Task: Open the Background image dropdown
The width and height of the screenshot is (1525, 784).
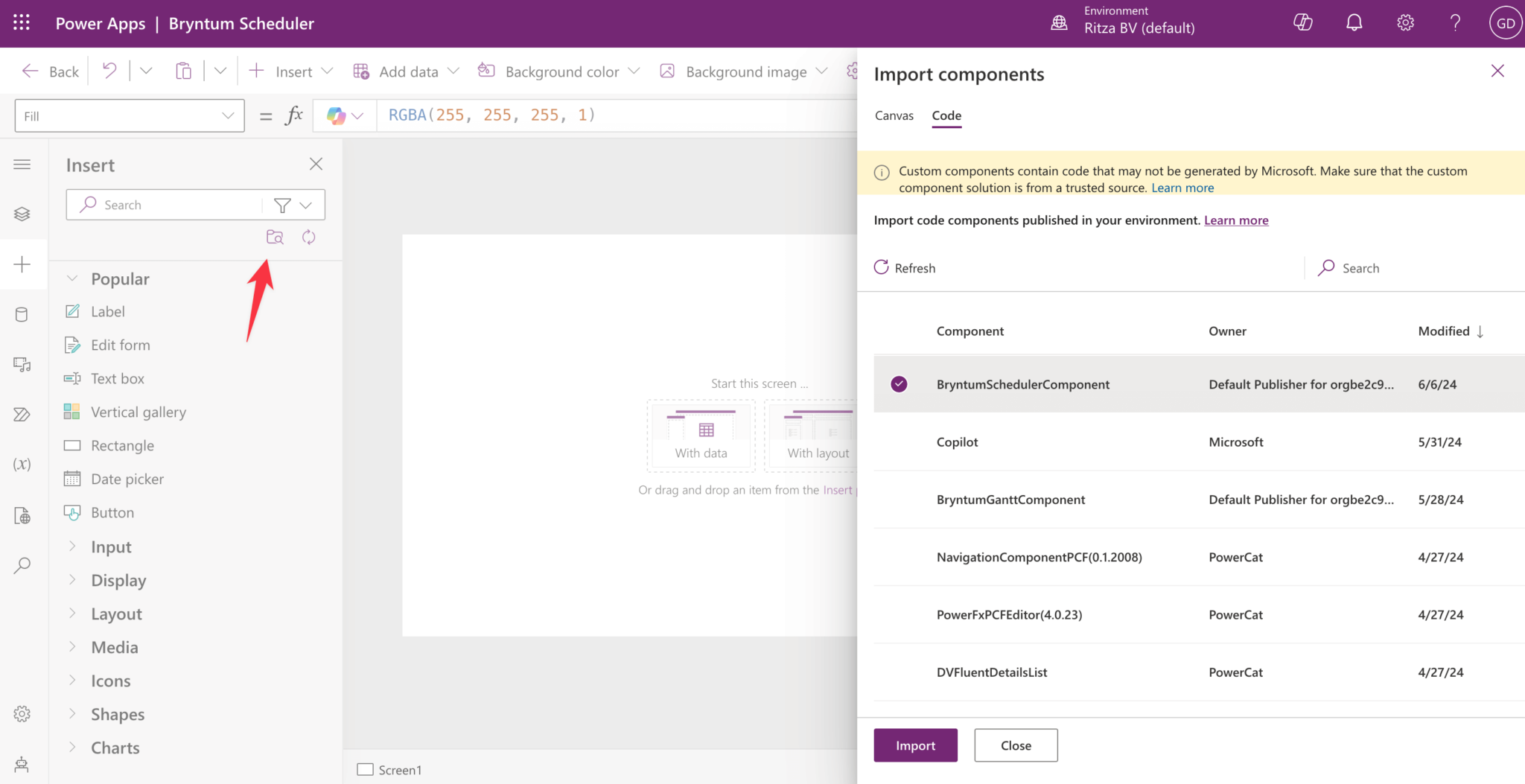Action: (x=821, y=71)
